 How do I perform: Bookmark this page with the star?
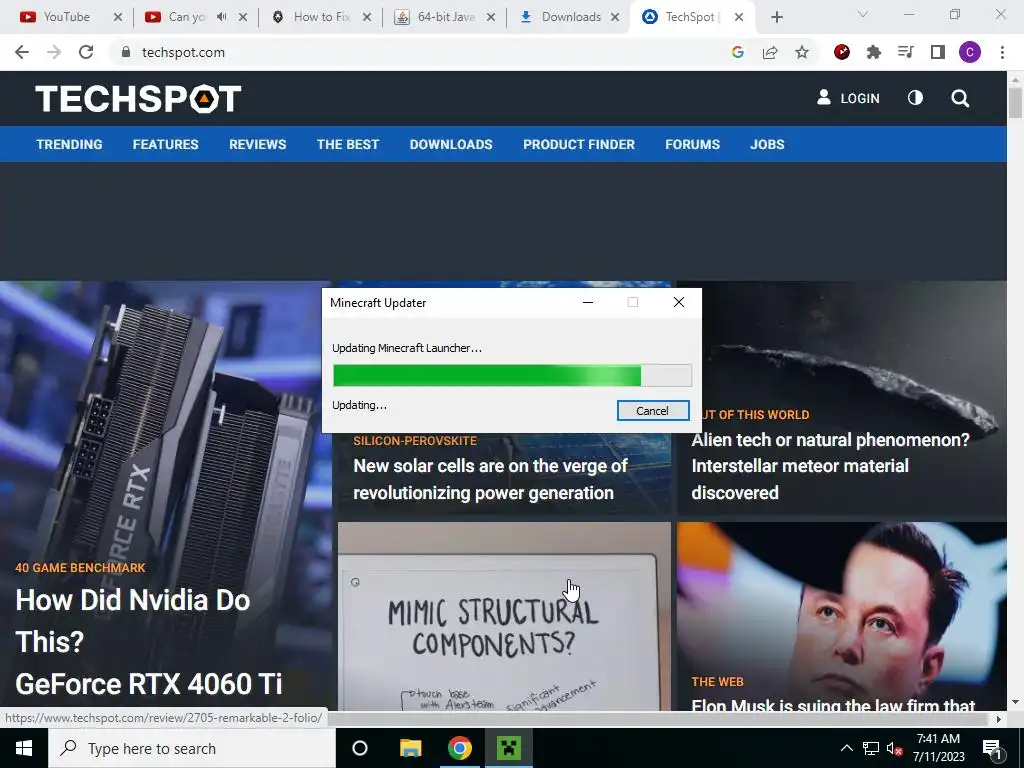802,52
